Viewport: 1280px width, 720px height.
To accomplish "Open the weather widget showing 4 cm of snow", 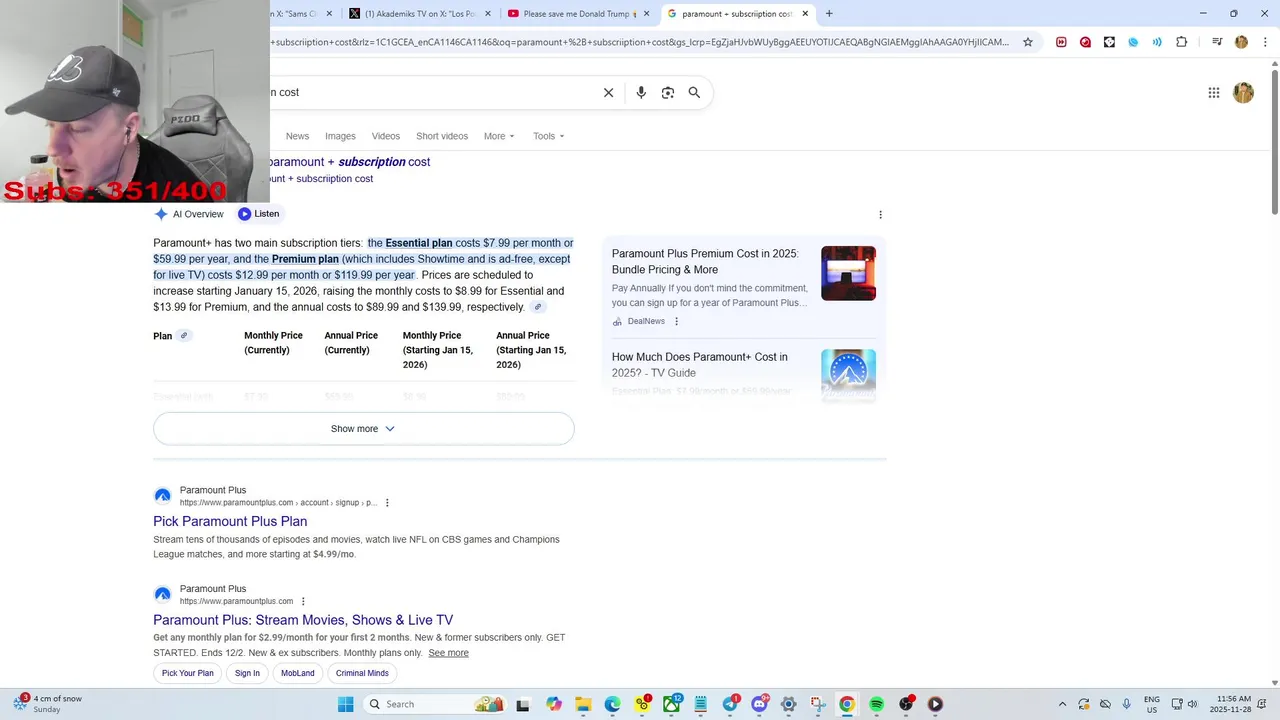I will [x=48, y=704].
